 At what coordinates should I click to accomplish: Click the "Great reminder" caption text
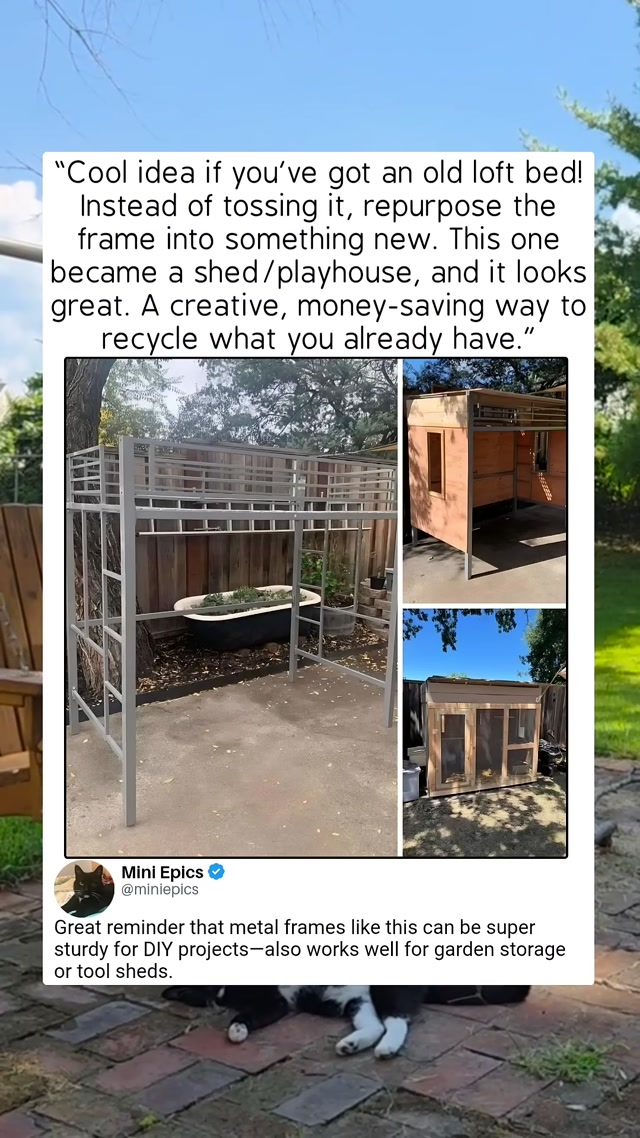pos(310,949)
